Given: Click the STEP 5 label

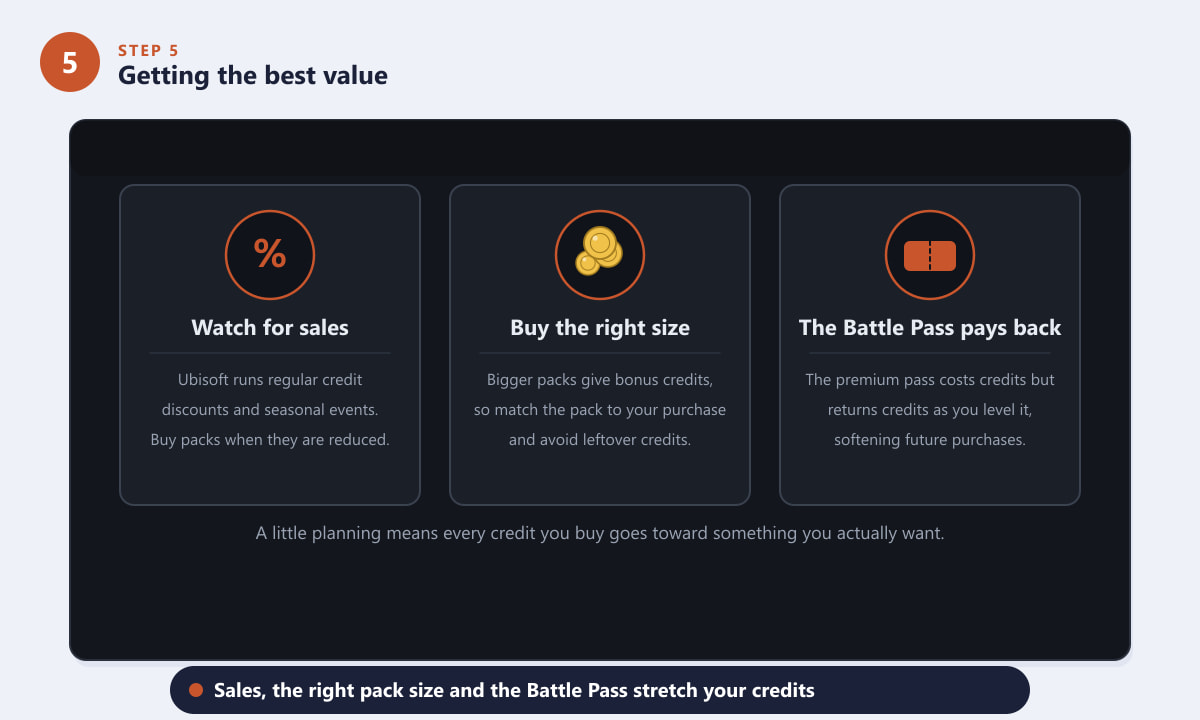Looking at the screenshot, I should click(149, 50).
